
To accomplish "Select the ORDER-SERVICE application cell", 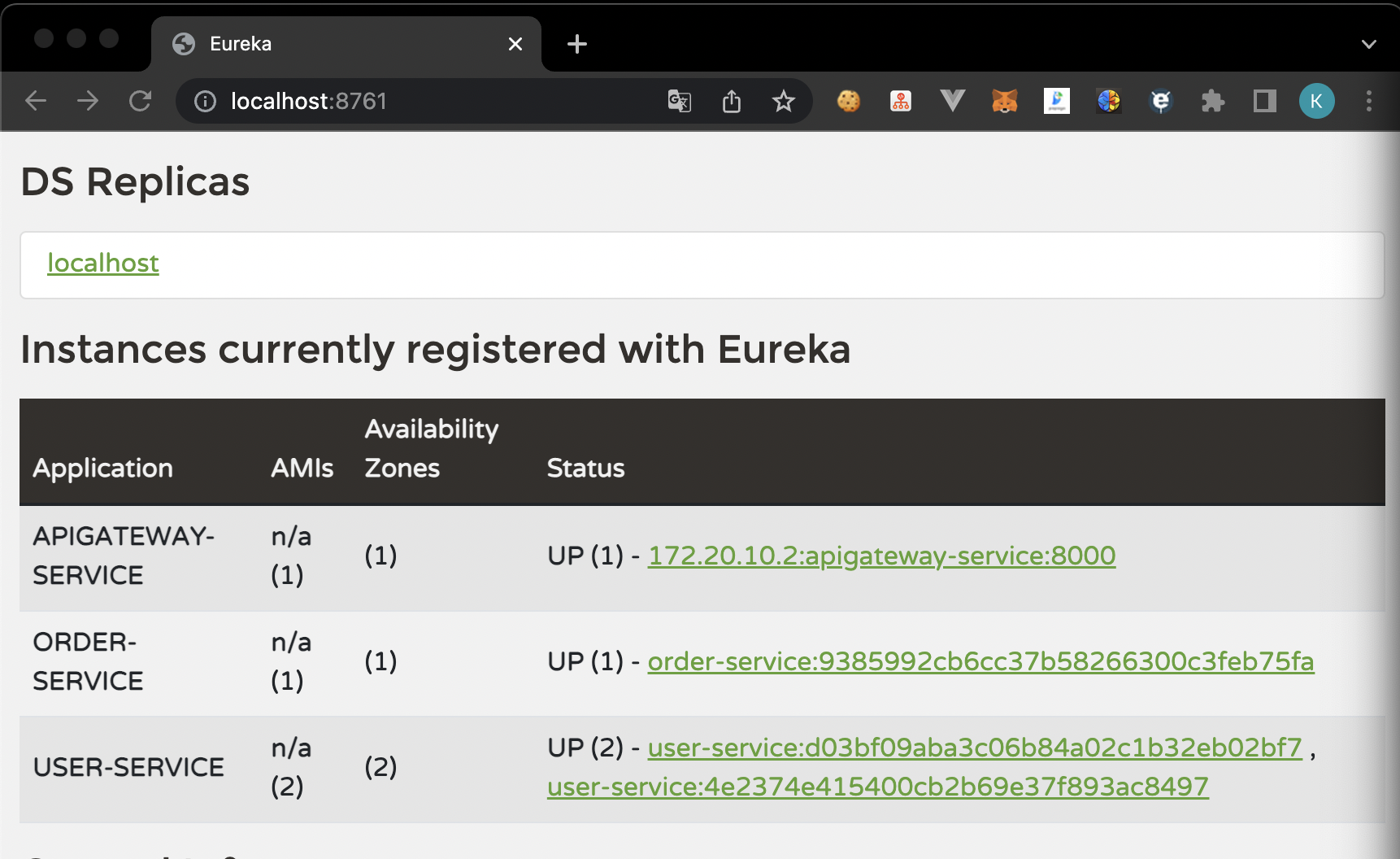I will point(88,661).
